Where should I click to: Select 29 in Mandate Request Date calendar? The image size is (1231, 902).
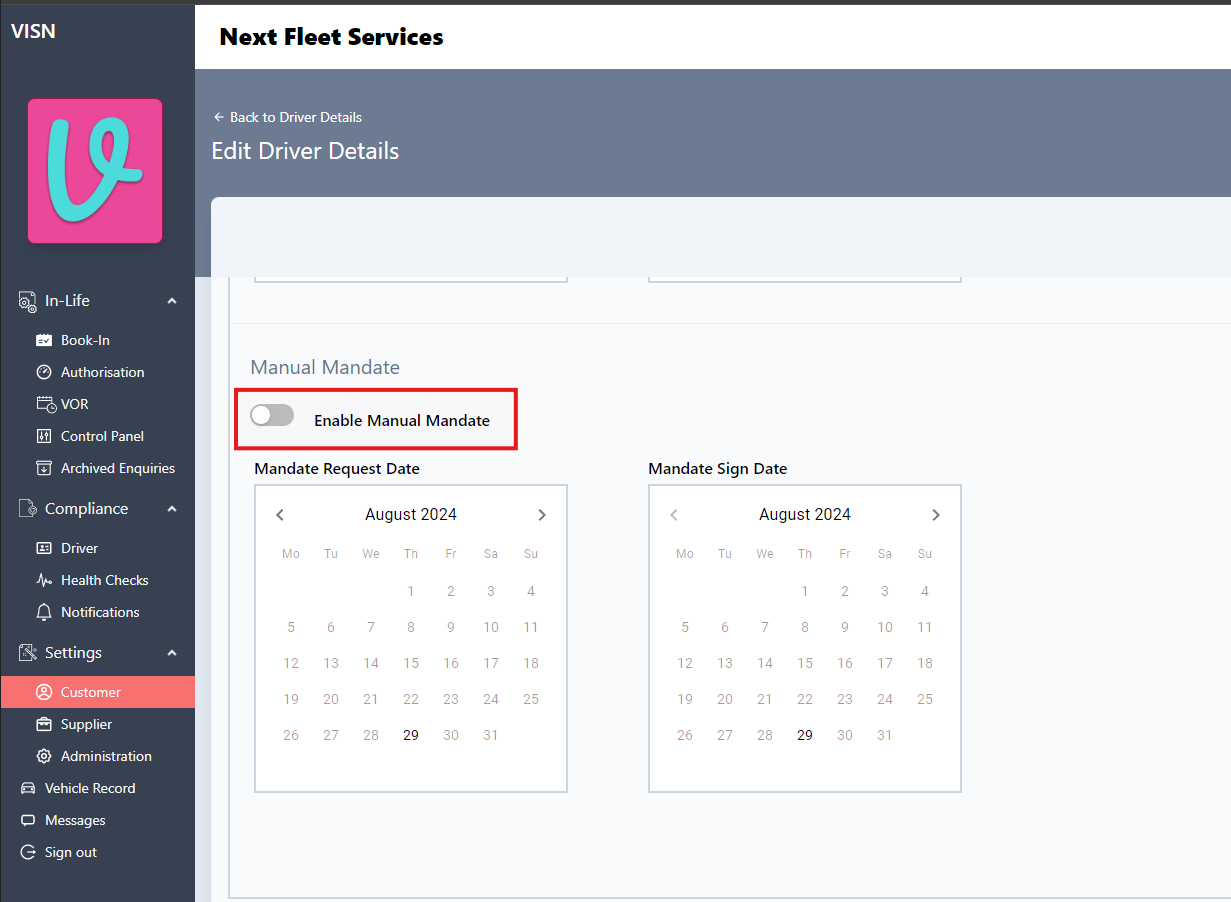click(x=411, y=735)
